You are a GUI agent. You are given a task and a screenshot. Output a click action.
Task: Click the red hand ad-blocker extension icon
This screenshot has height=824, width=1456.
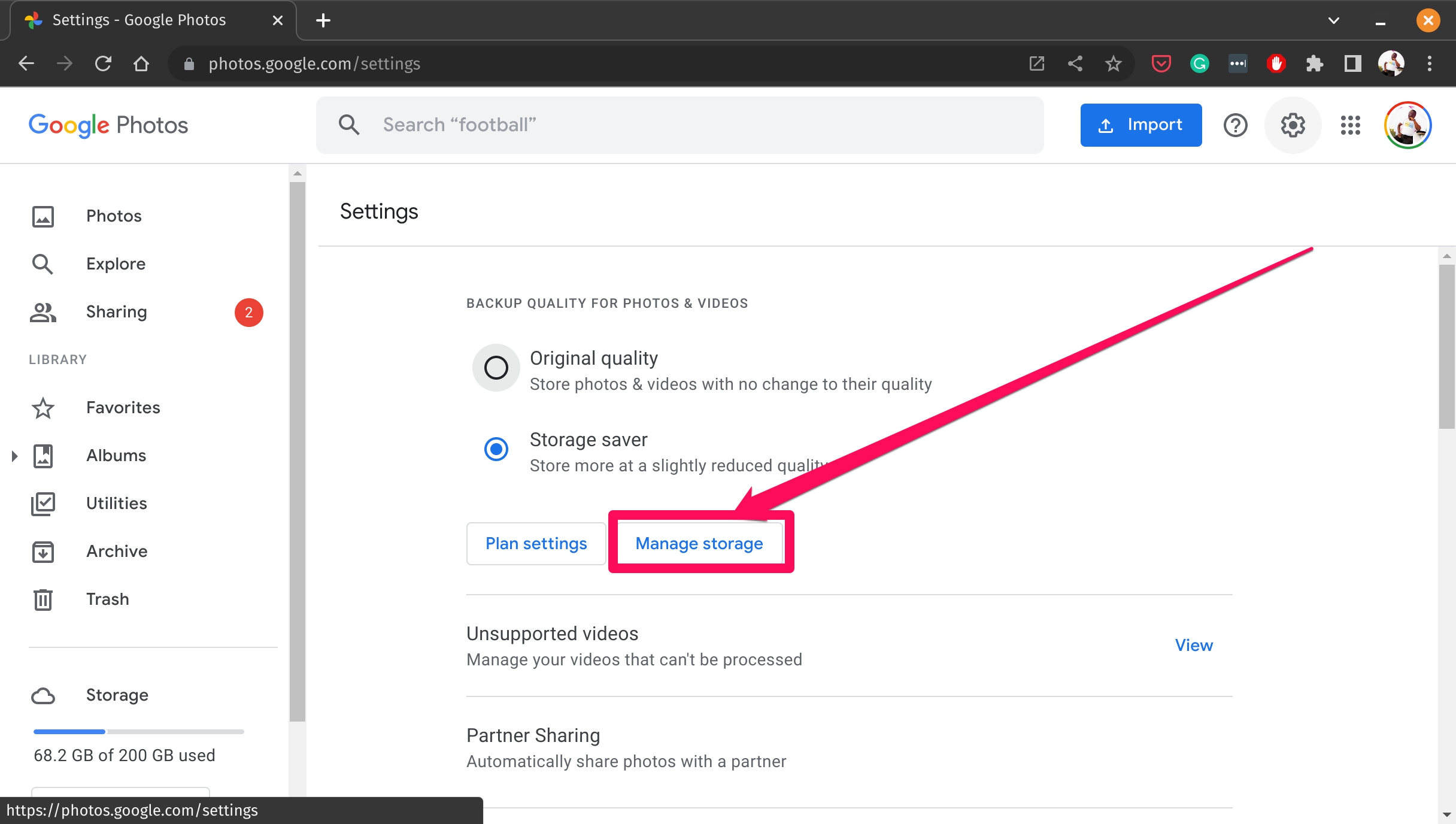[1276, 63]
